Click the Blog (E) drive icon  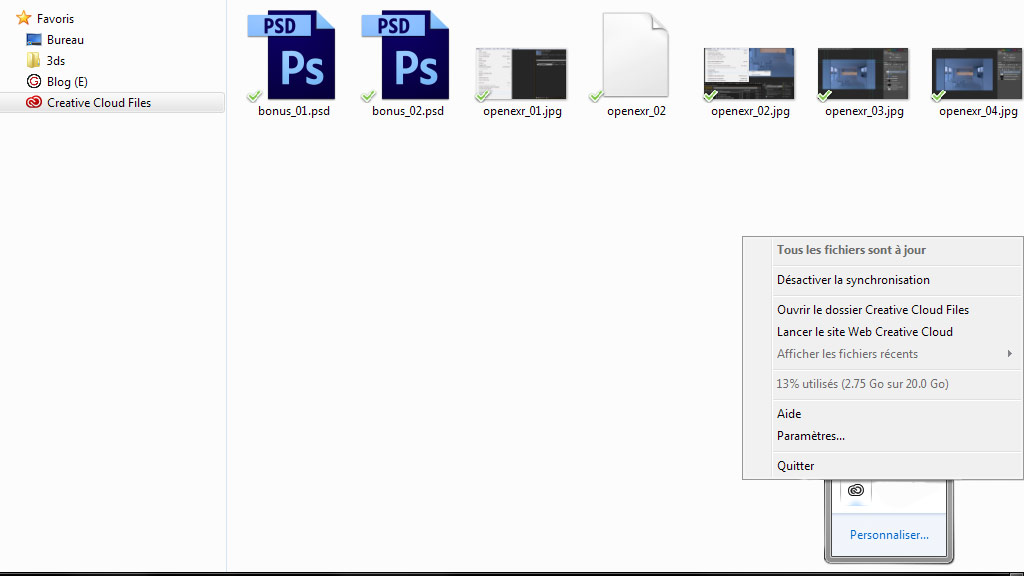[x=34, y=82]
